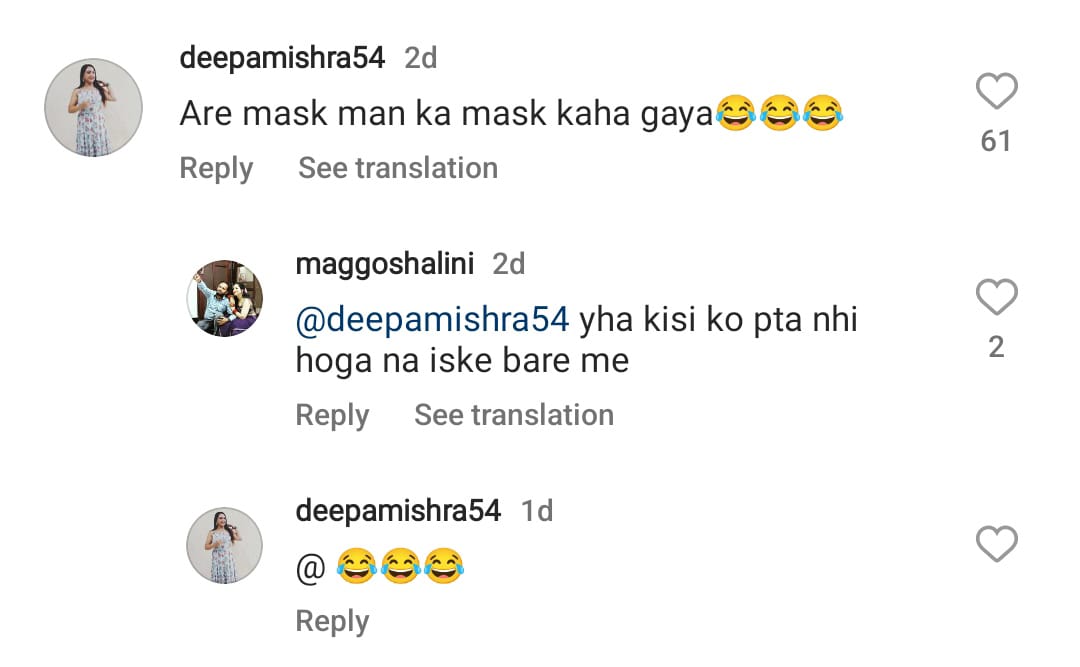Select the laughing emojis in the 1d reply

click(x=400, y=566)
